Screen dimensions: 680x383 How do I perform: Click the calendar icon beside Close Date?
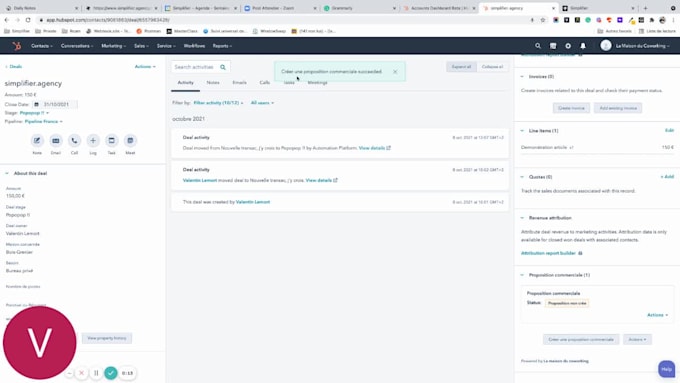(x=36, y=105)
